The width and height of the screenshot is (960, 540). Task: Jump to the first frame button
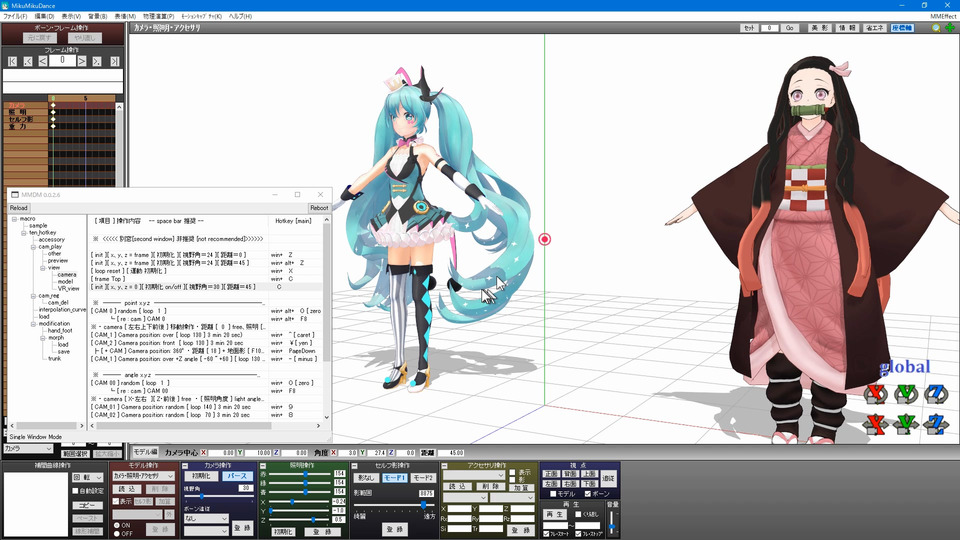12,61
